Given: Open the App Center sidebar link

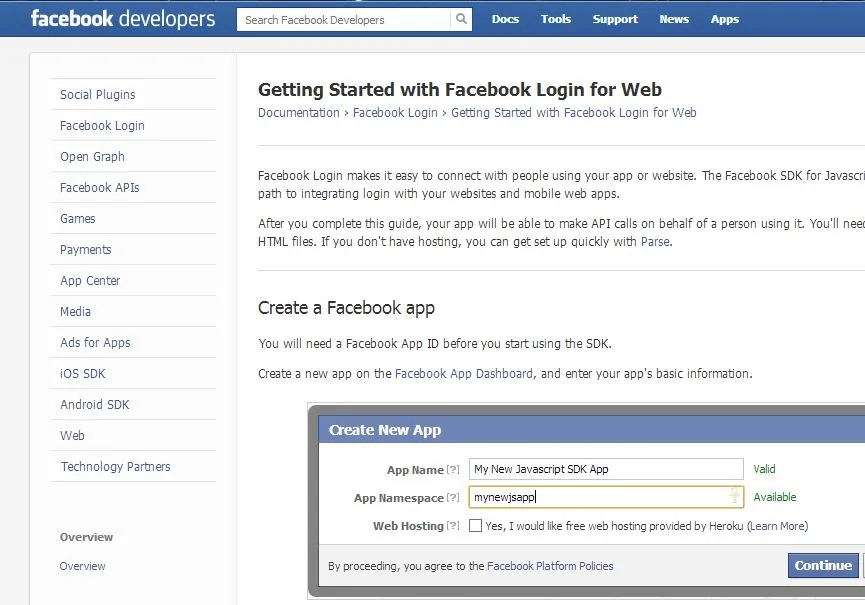Looking at the screenshot, I should click(90, 280).
